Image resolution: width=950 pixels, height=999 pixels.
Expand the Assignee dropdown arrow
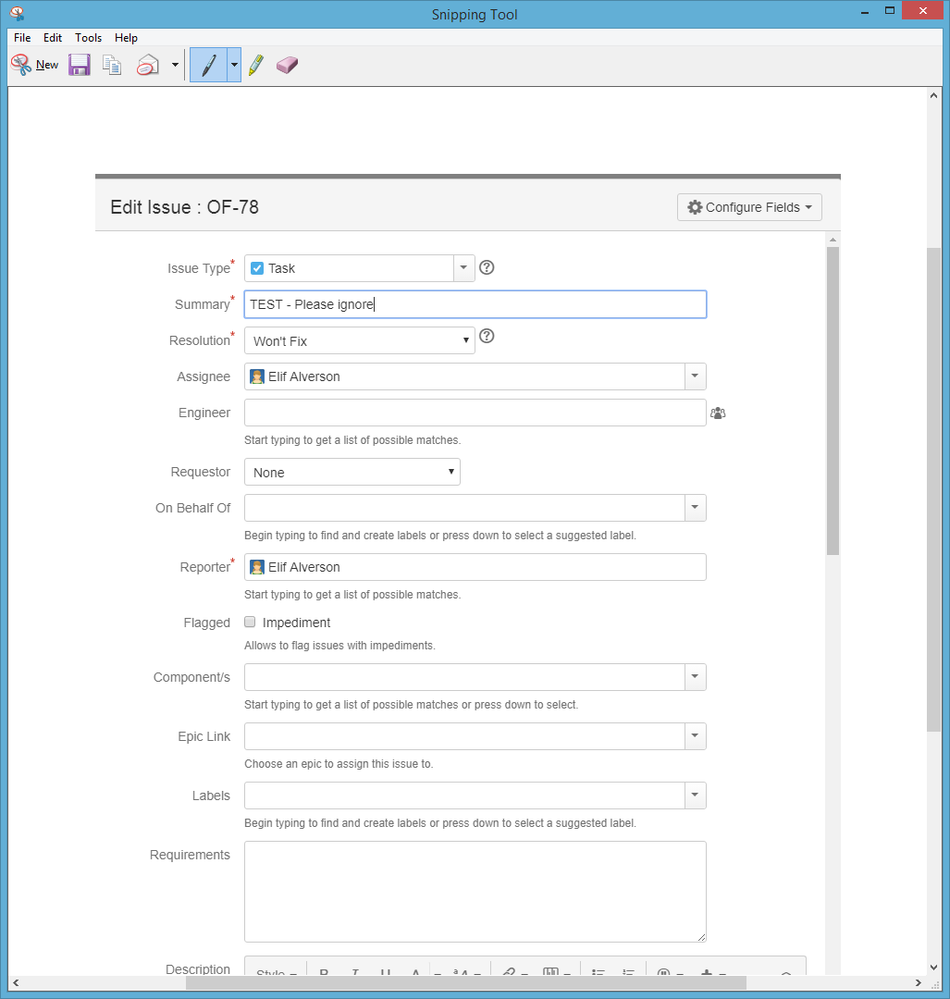coord(695,377)
